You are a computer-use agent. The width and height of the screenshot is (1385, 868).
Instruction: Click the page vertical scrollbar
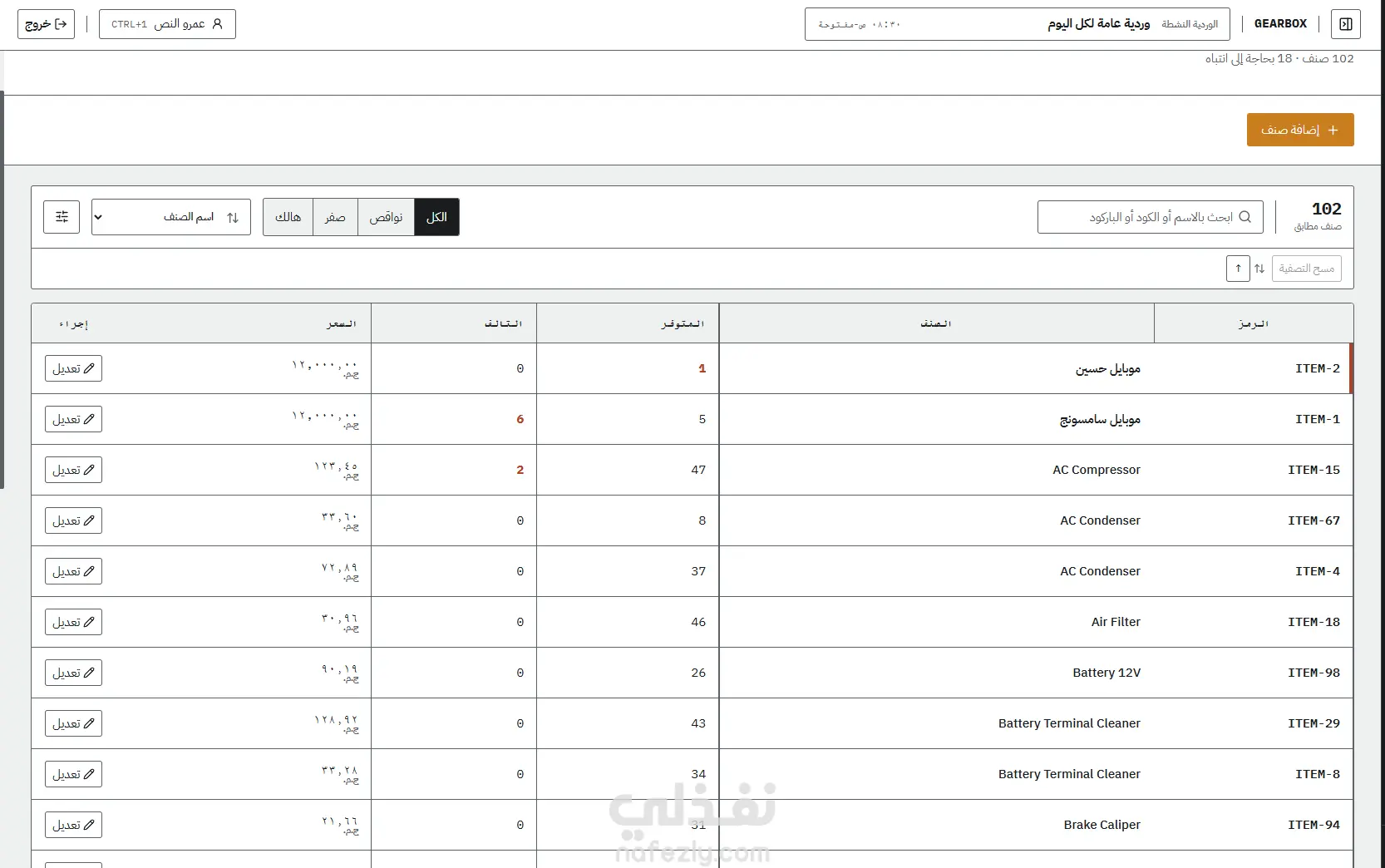[2, 289]
